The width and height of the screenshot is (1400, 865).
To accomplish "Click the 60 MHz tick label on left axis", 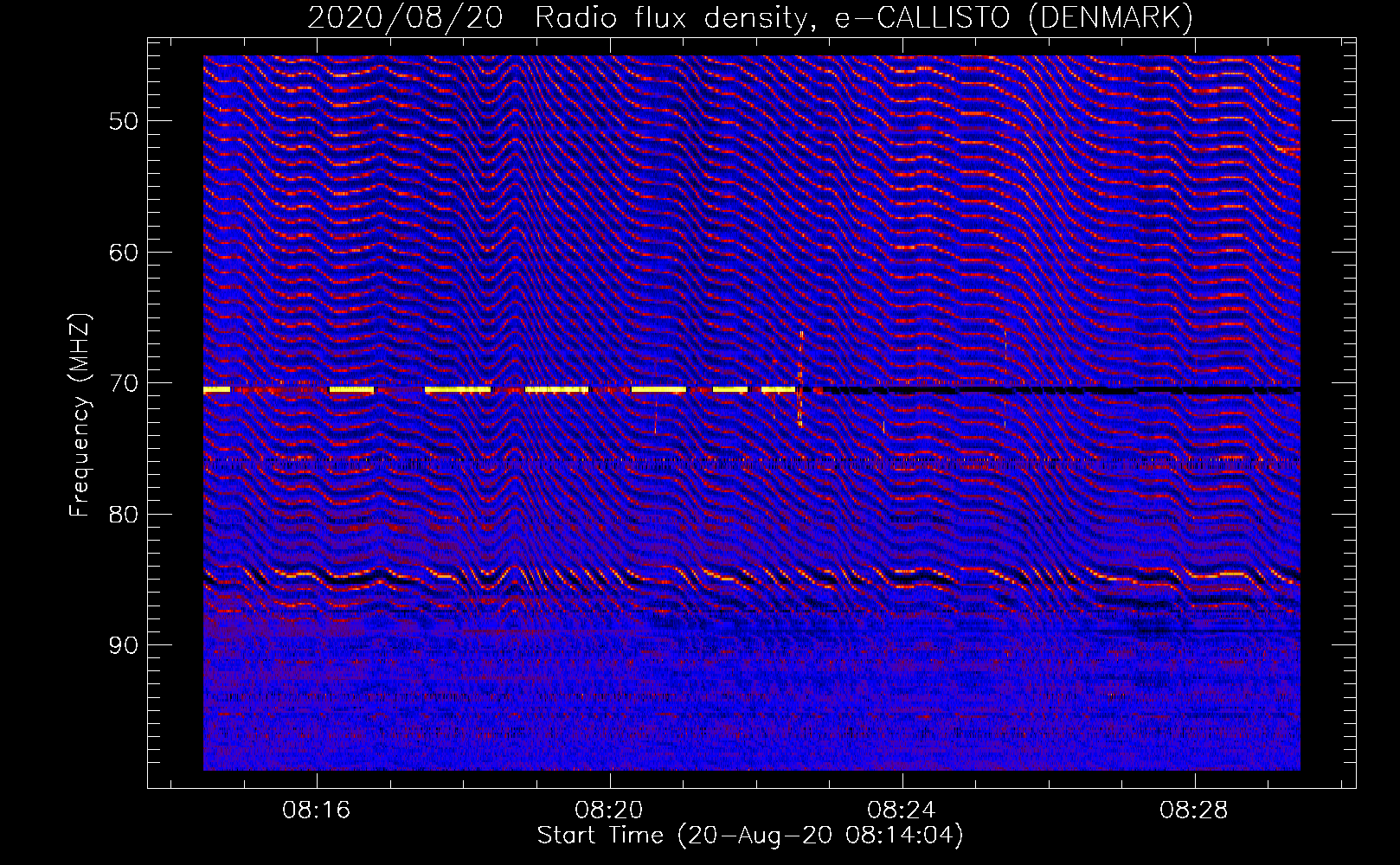I will [124, 253].
